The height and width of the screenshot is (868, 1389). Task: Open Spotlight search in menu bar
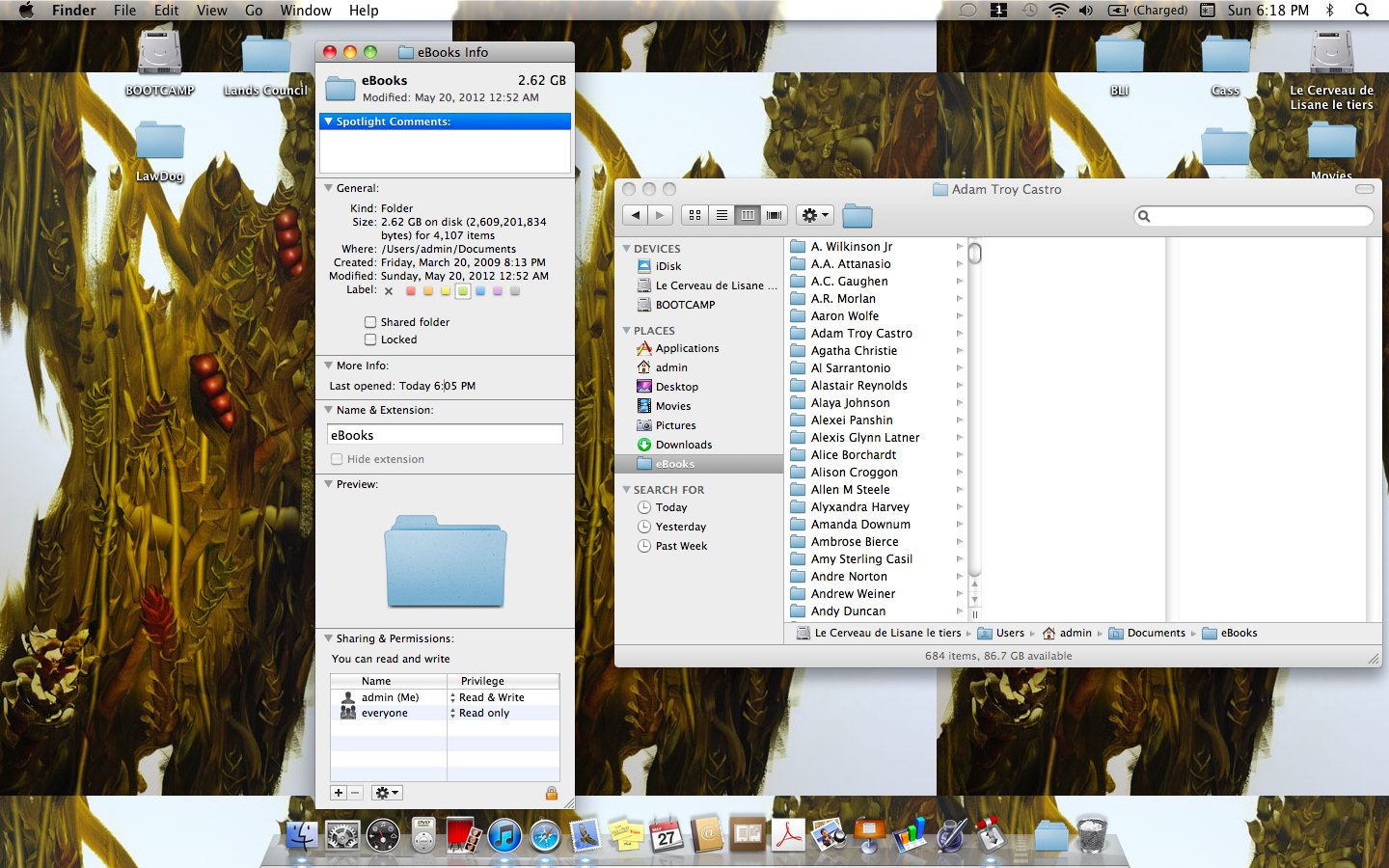point(1362,10)
